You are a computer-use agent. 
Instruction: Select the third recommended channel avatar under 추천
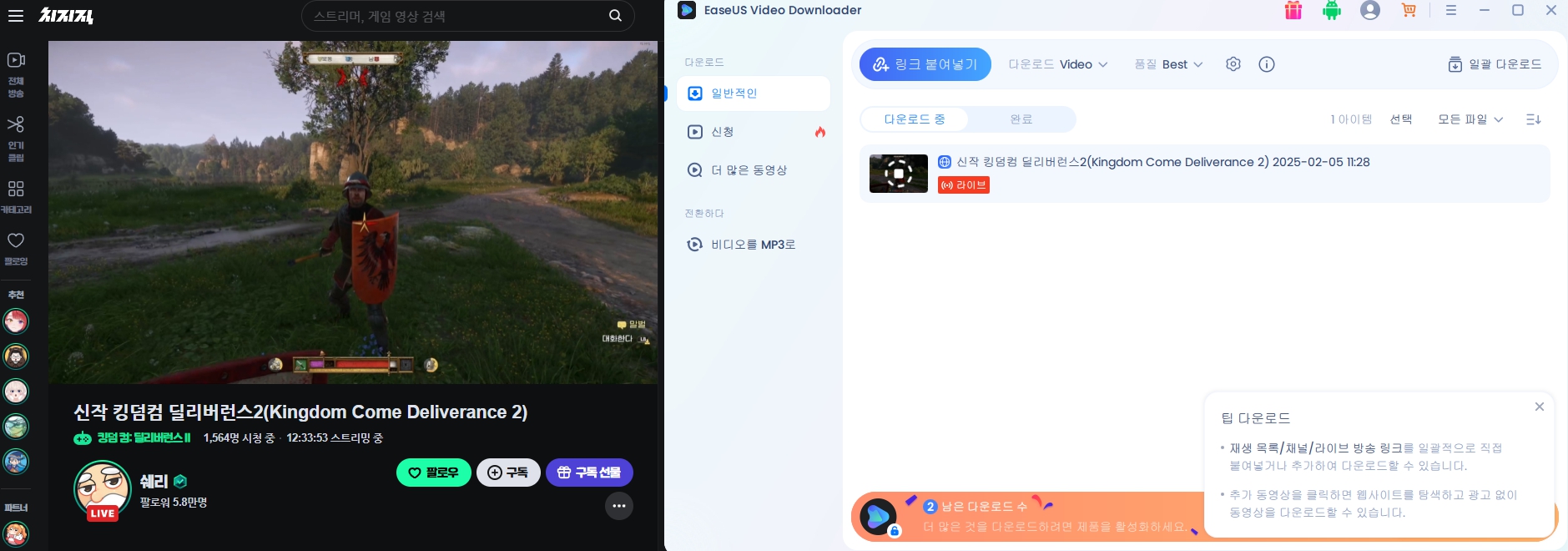[16, 392]
